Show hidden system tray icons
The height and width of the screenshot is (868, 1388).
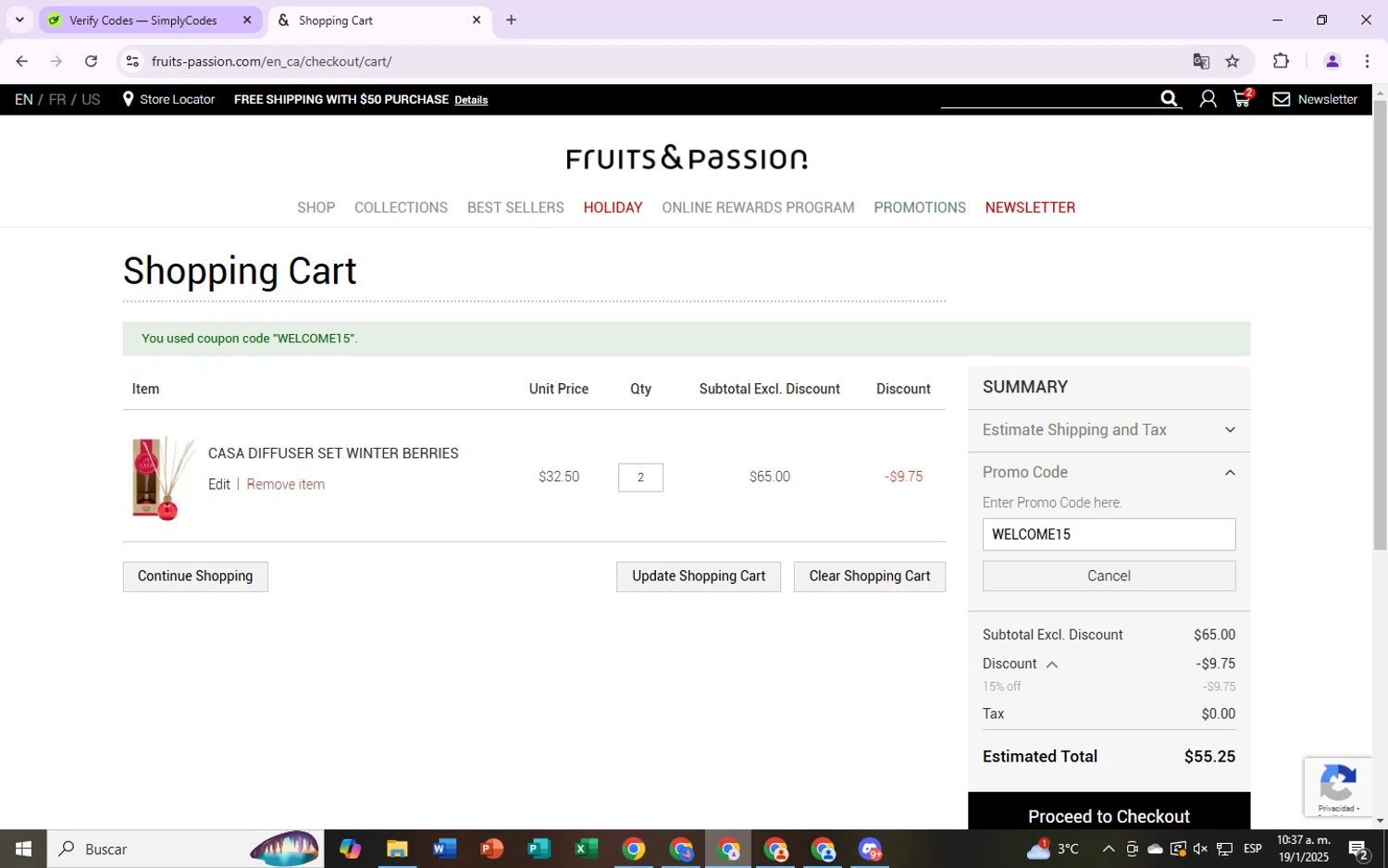(1108, 849)
